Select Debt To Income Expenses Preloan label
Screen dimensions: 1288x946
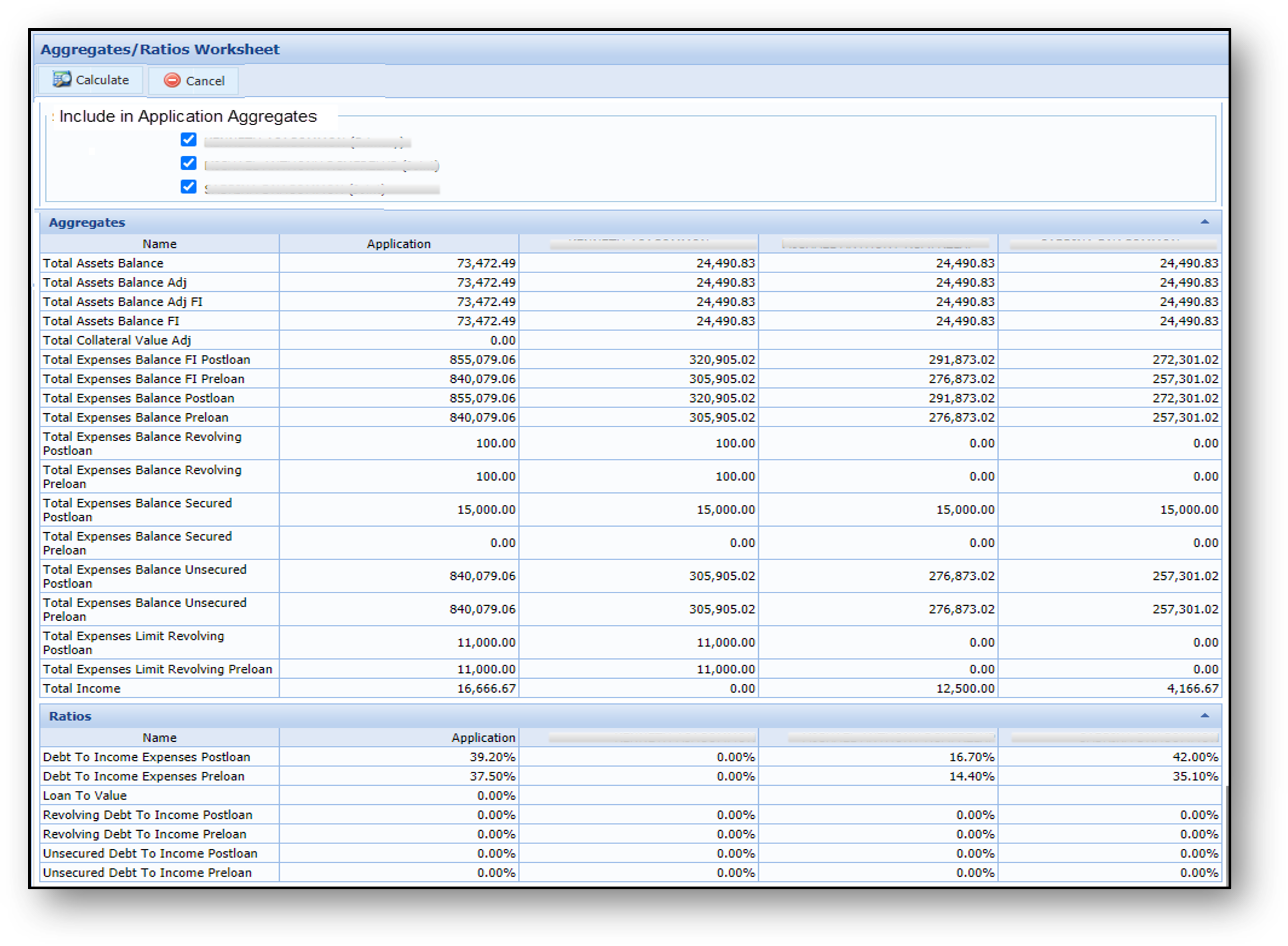click(144, 776)
